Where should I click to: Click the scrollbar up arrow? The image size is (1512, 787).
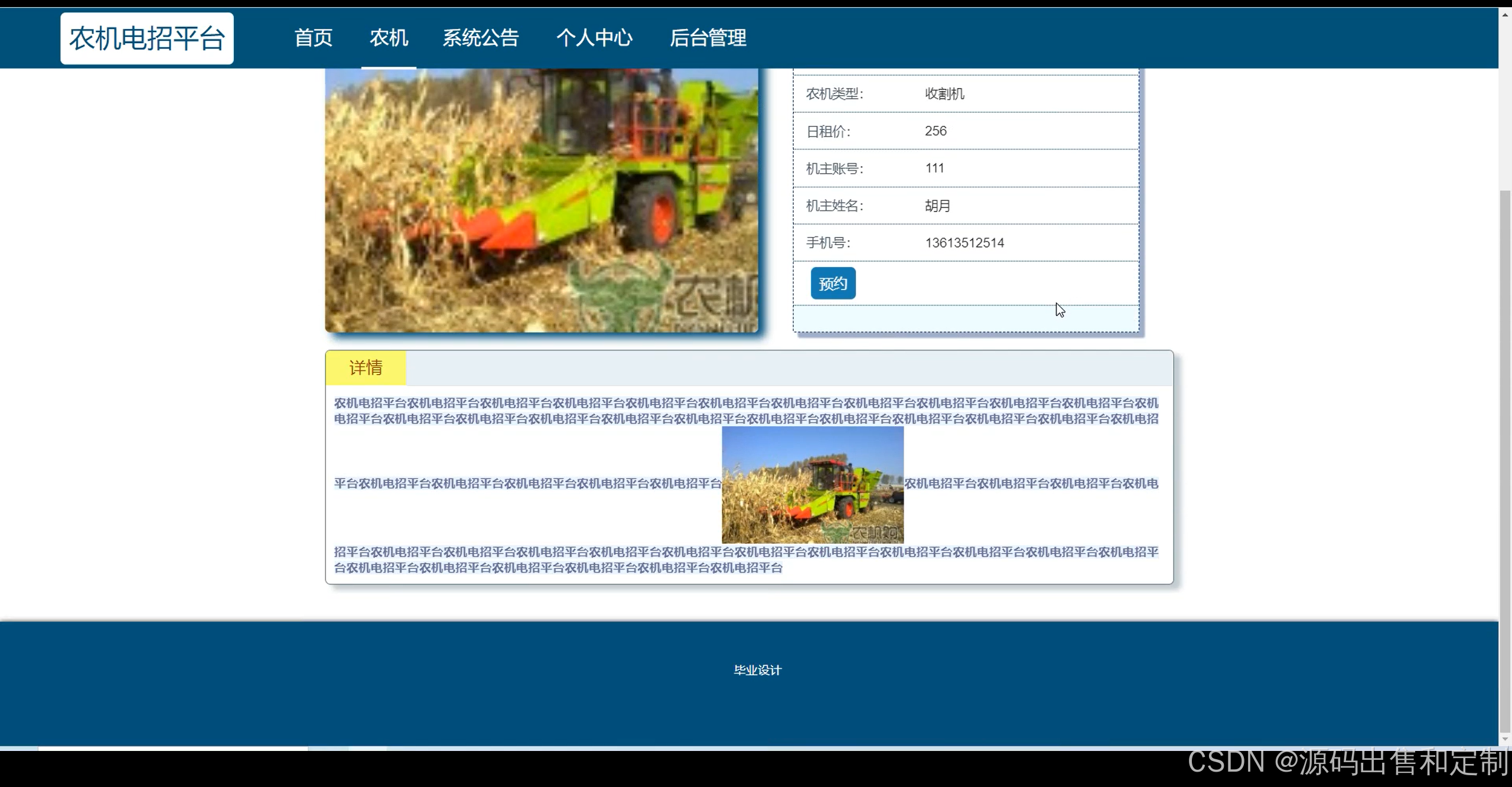[x=1505, y=14]
